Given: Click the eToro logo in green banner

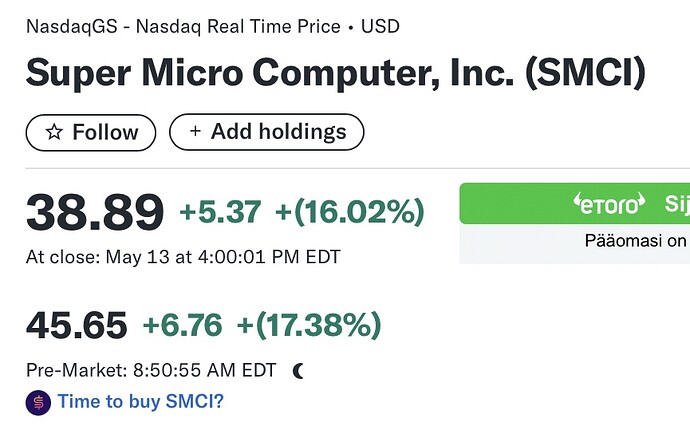Looking at the screenshot, I should coord(609,204).
